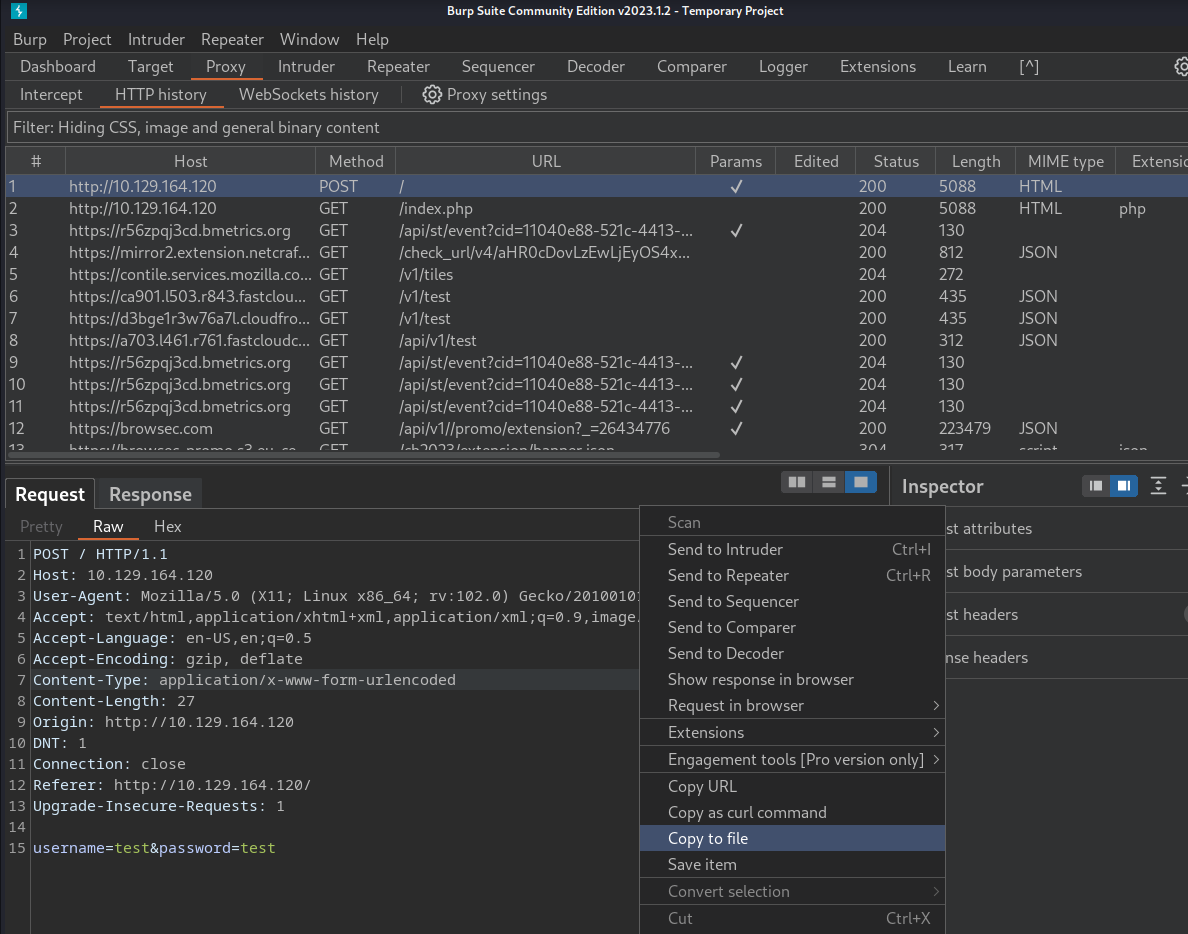Choose Send to Intruder from context menu
The image size is (1188, 934).
pos(793,549)
